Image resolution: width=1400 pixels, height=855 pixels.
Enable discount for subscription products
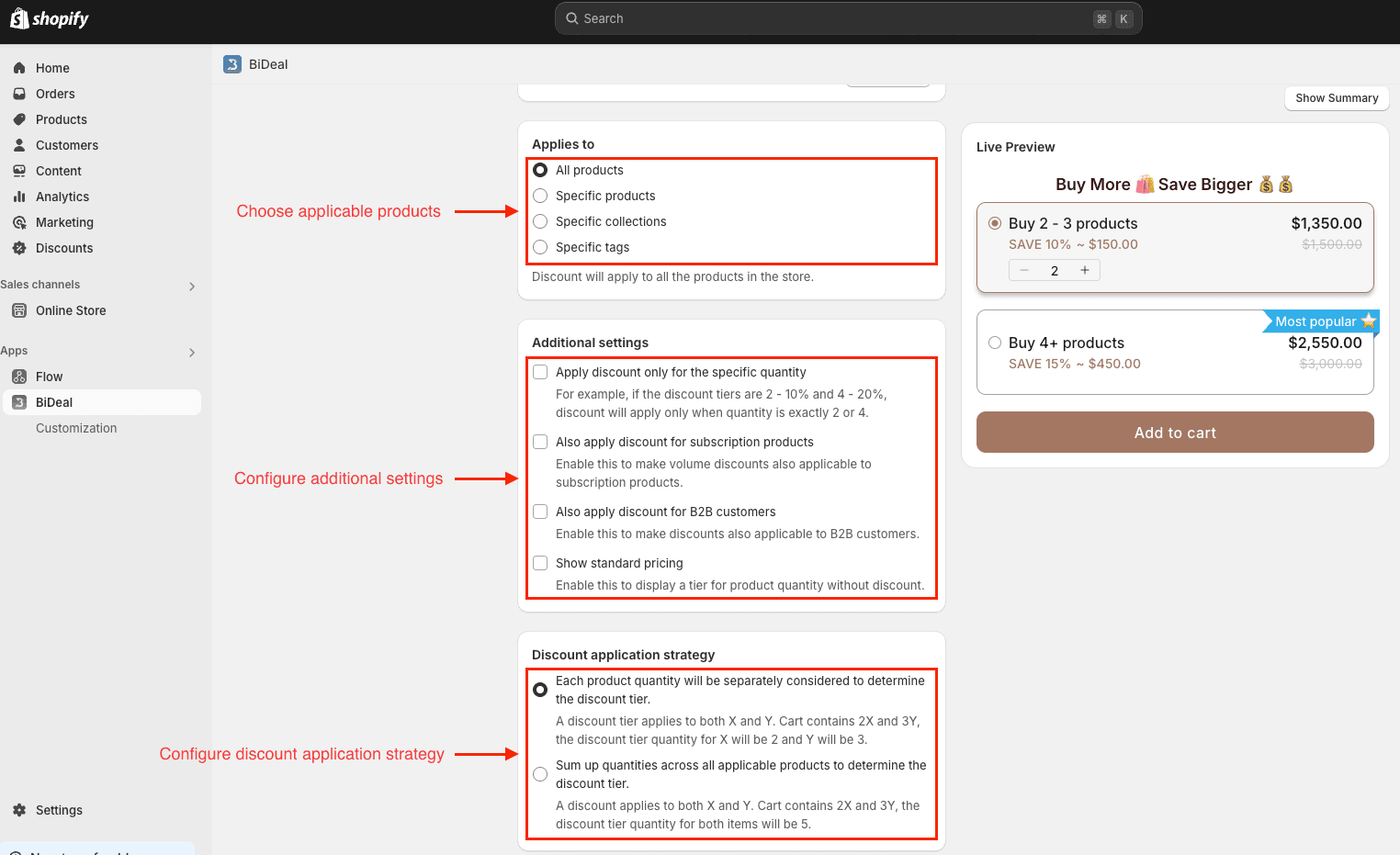pyautogui.click(x=540, y=442)
